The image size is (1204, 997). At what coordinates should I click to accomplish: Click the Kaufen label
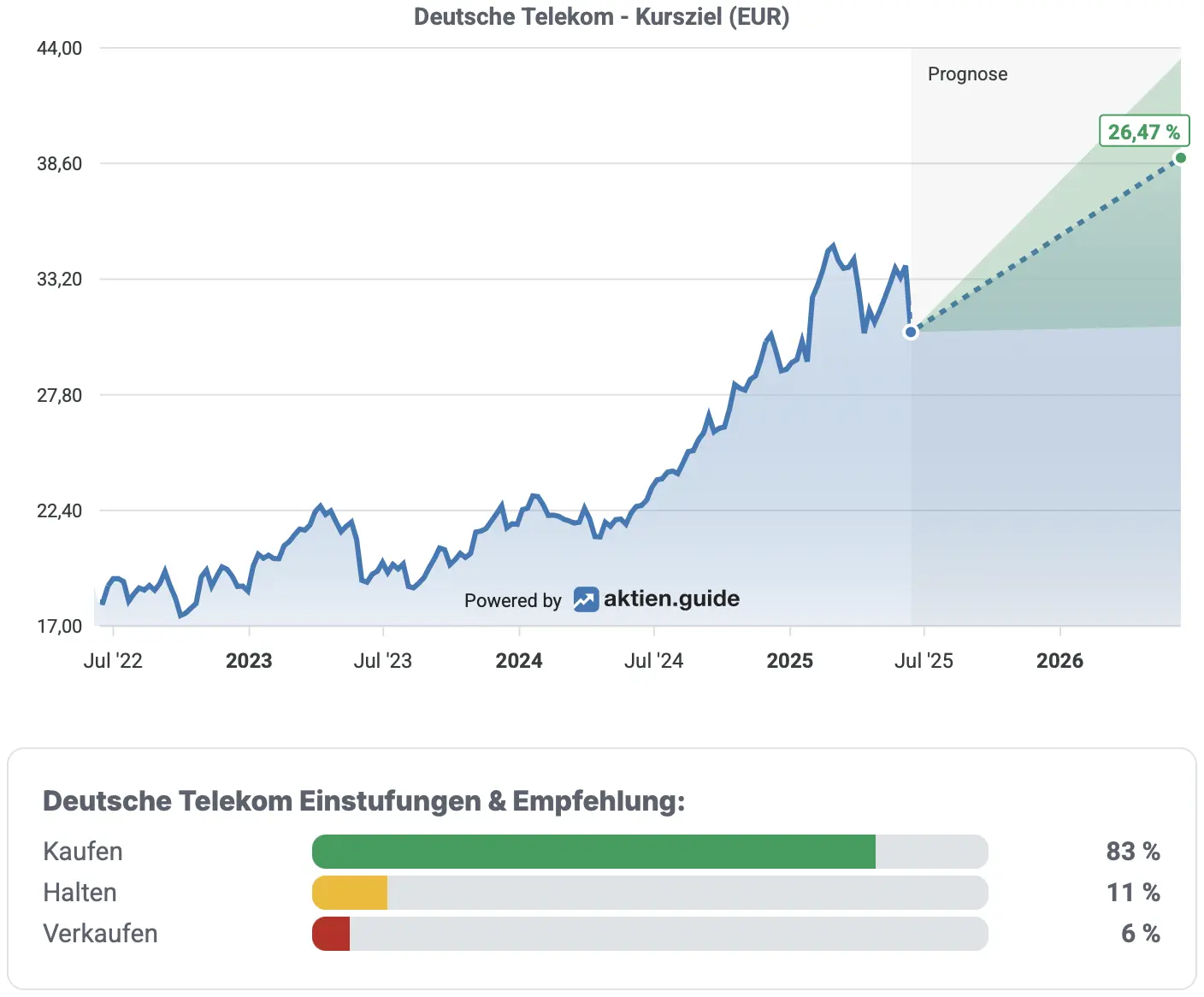tap(83, 852)
